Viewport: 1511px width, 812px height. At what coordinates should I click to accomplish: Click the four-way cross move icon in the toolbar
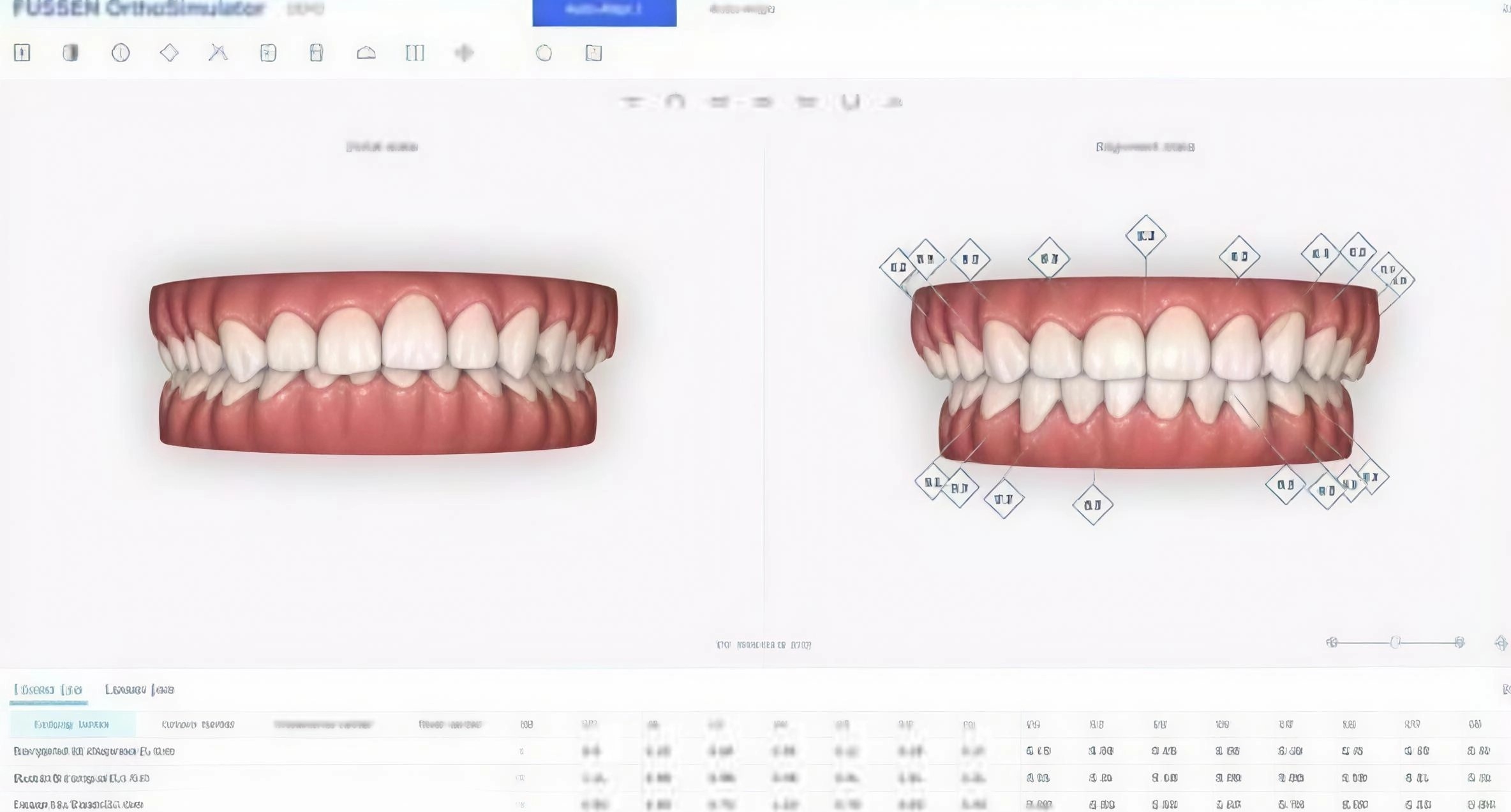[465, 52]
